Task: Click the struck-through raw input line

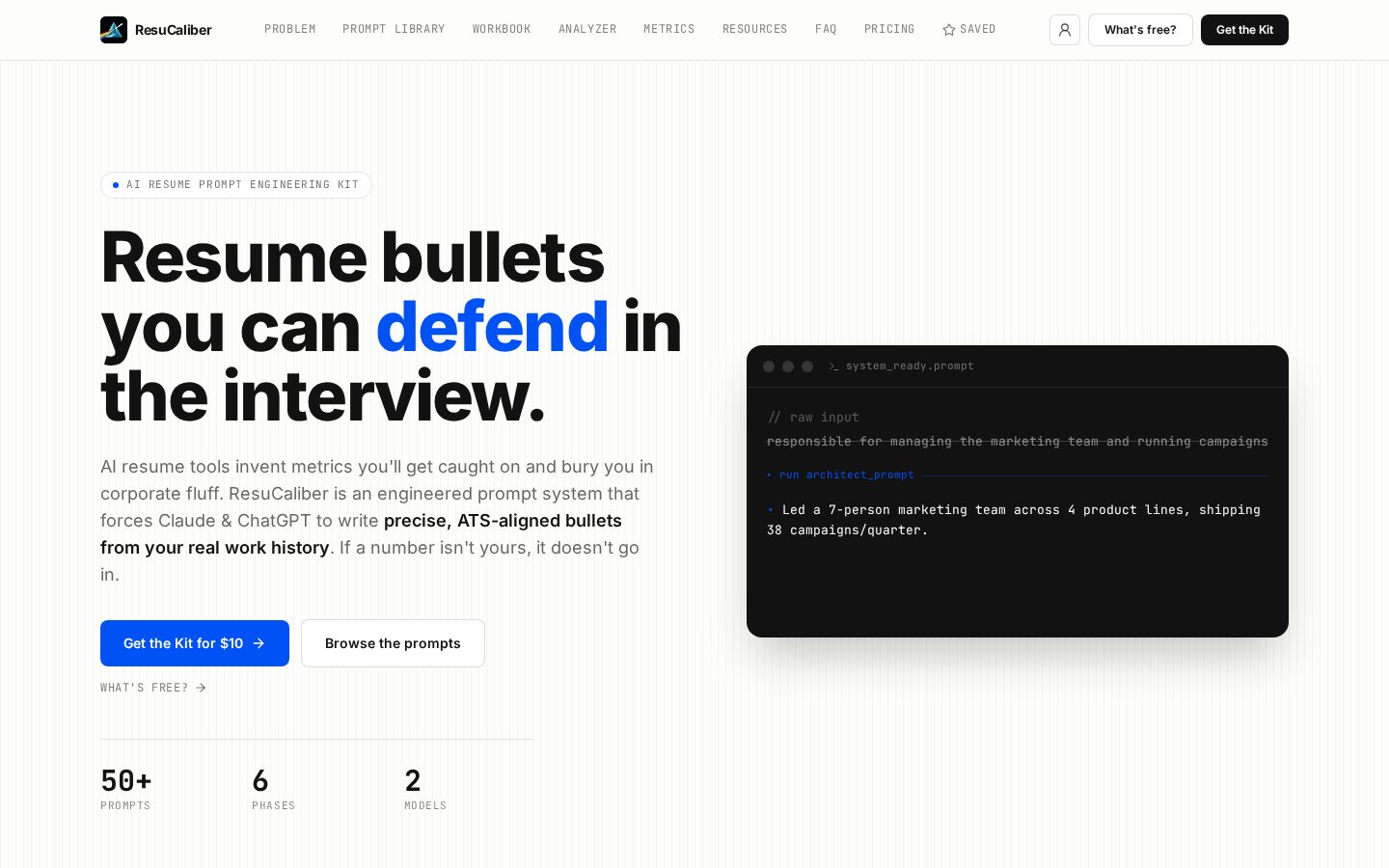Action: point(1018,442)
